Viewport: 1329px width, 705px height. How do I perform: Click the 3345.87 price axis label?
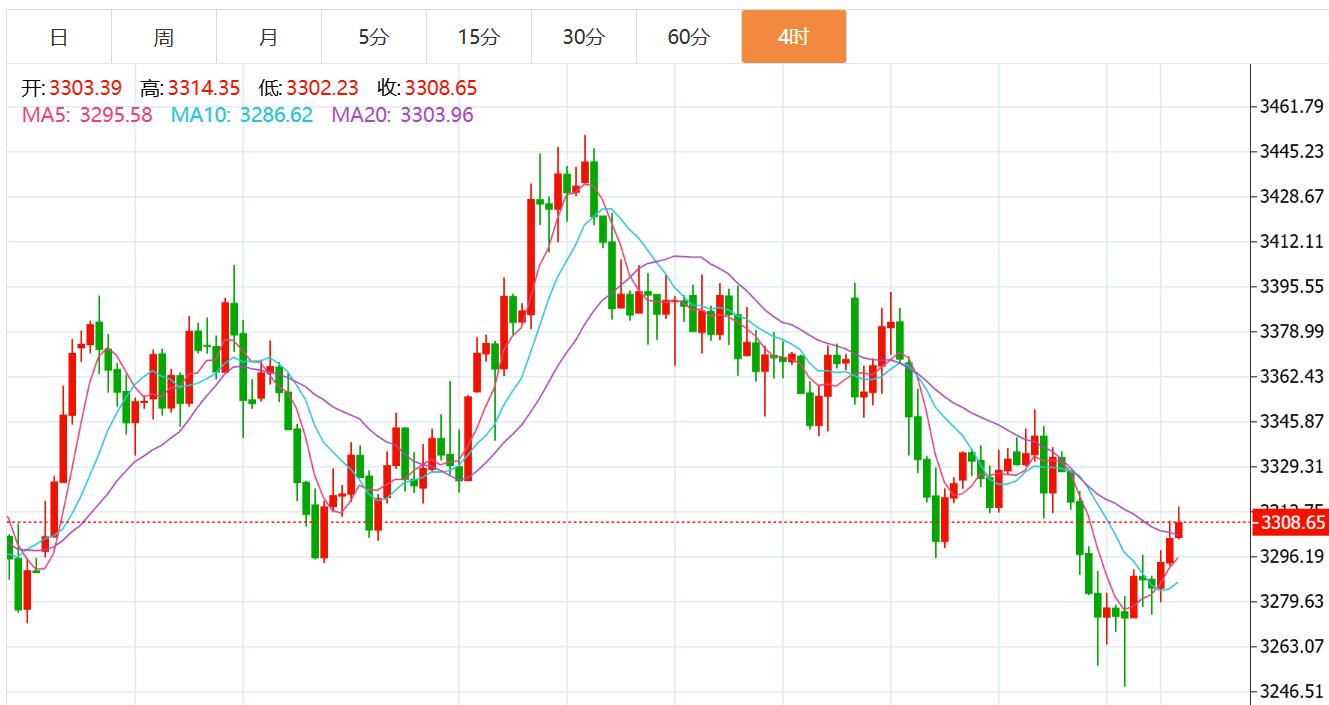click(1293, 421)
